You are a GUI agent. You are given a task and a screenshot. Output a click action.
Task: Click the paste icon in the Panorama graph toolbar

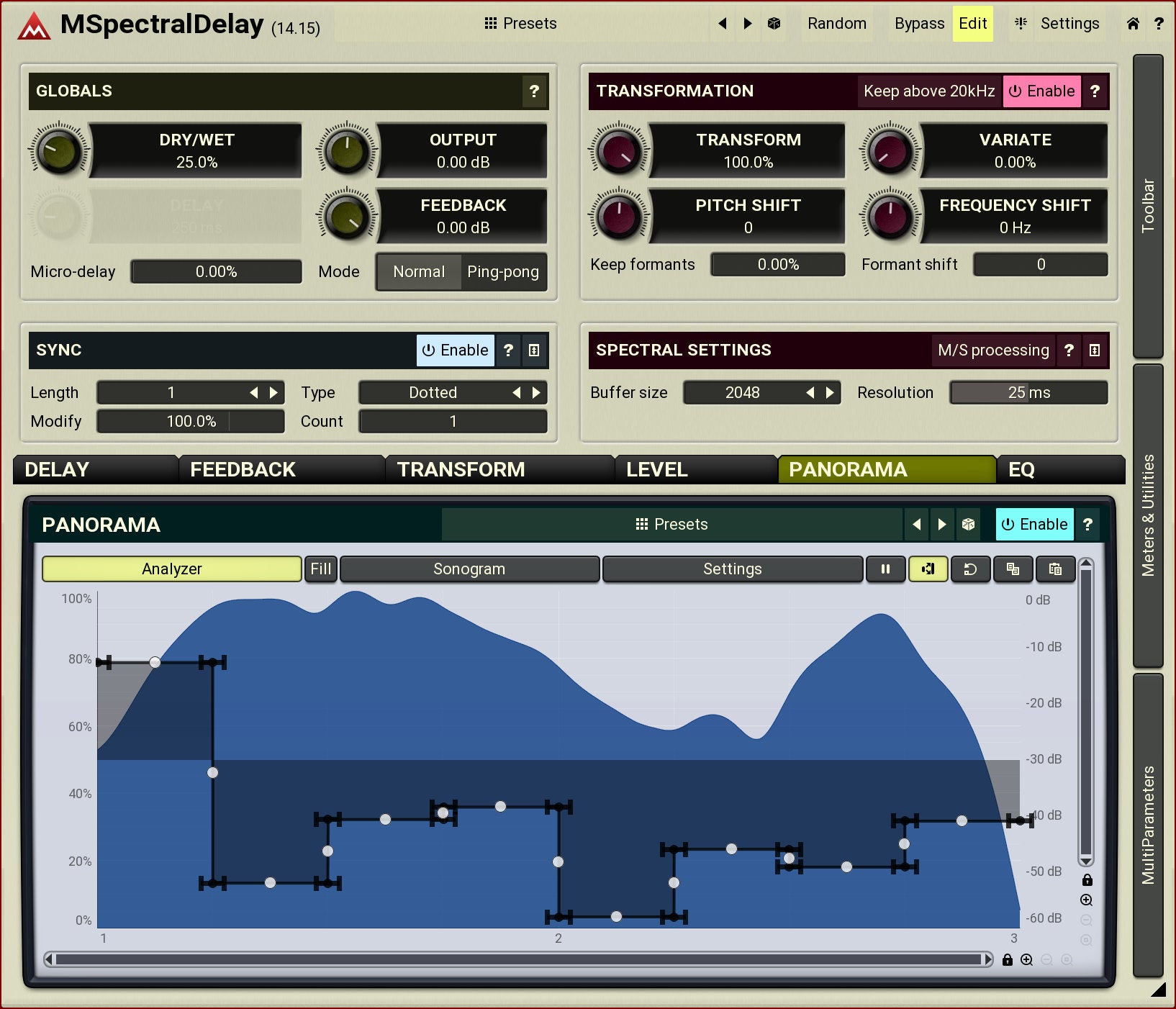point(1055,569)
